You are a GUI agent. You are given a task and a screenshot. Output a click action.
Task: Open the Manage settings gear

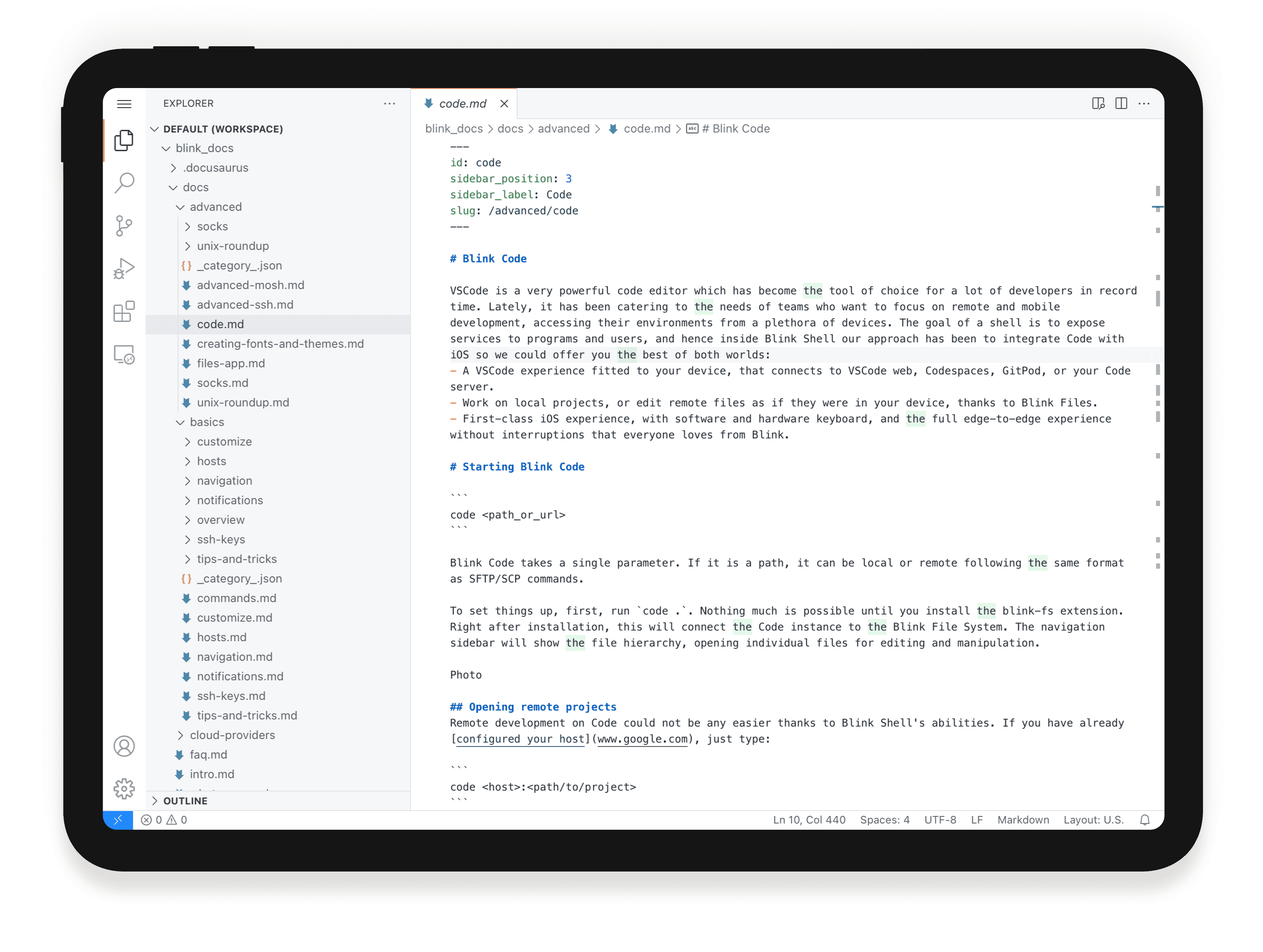coord(124,789)
